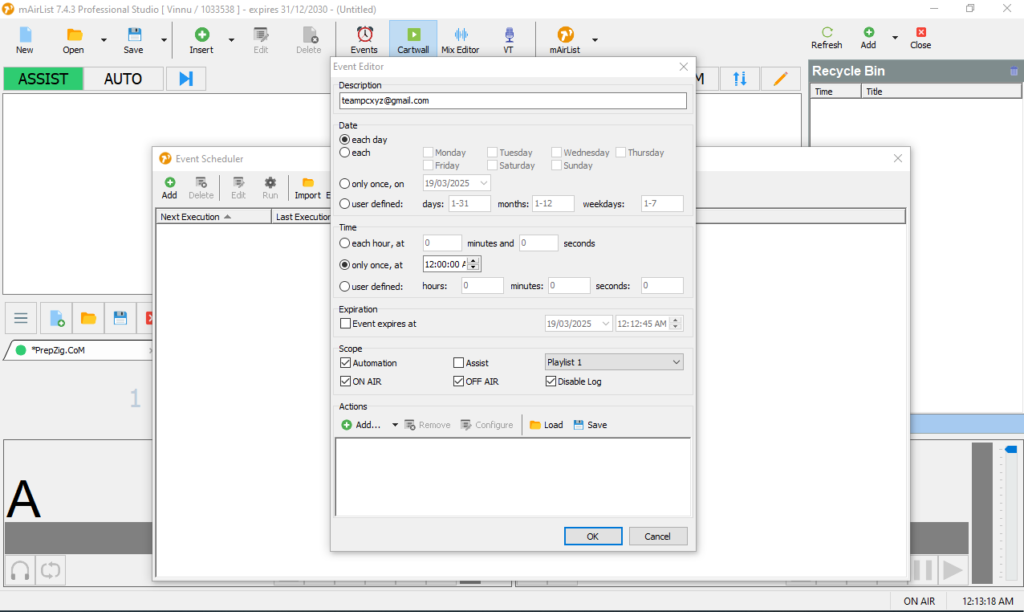1024x612 pixels.
Task: Click Add in the Event Scheduler toolbar
Action: [169, 188]
